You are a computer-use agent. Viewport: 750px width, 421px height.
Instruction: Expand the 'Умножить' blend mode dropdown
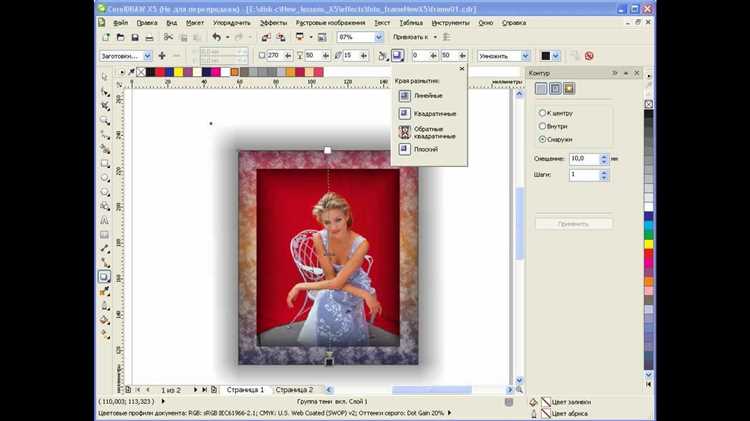point(526,56)
